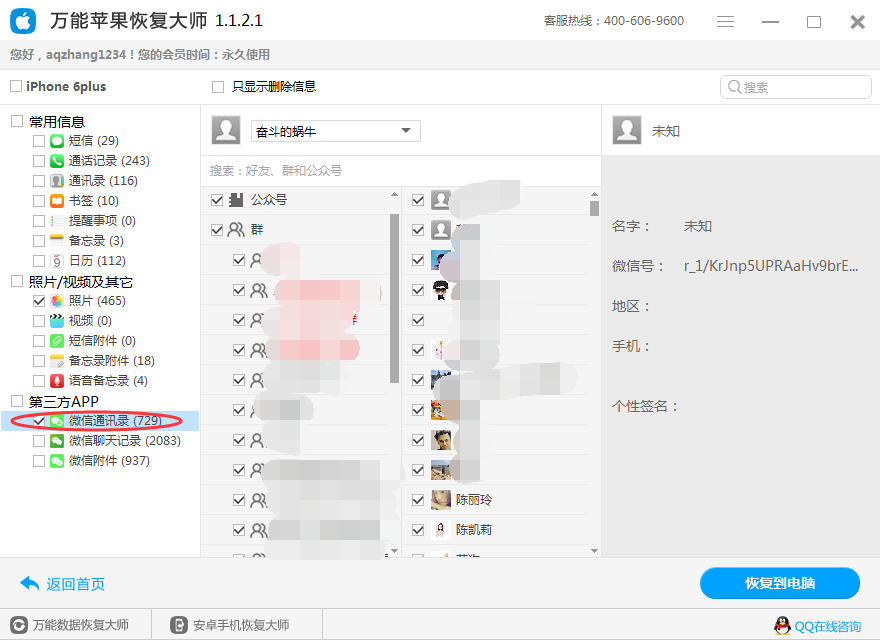The image size is (880, 640).
Task: Uncheck the 照片 (465) checkbox
Action: point(39,301)
